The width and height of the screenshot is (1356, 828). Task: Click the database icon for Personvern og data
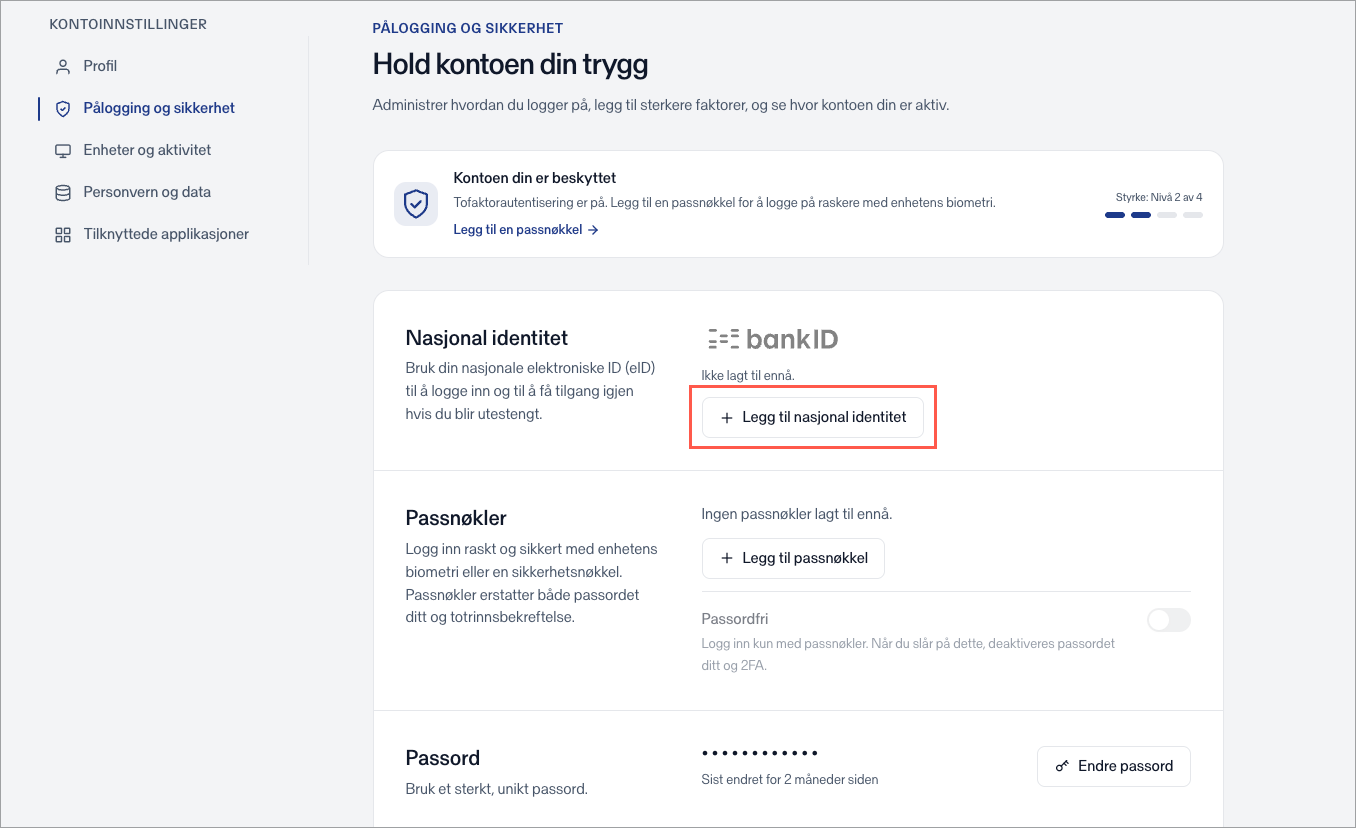pyautogui.click(x=63, y=192)
